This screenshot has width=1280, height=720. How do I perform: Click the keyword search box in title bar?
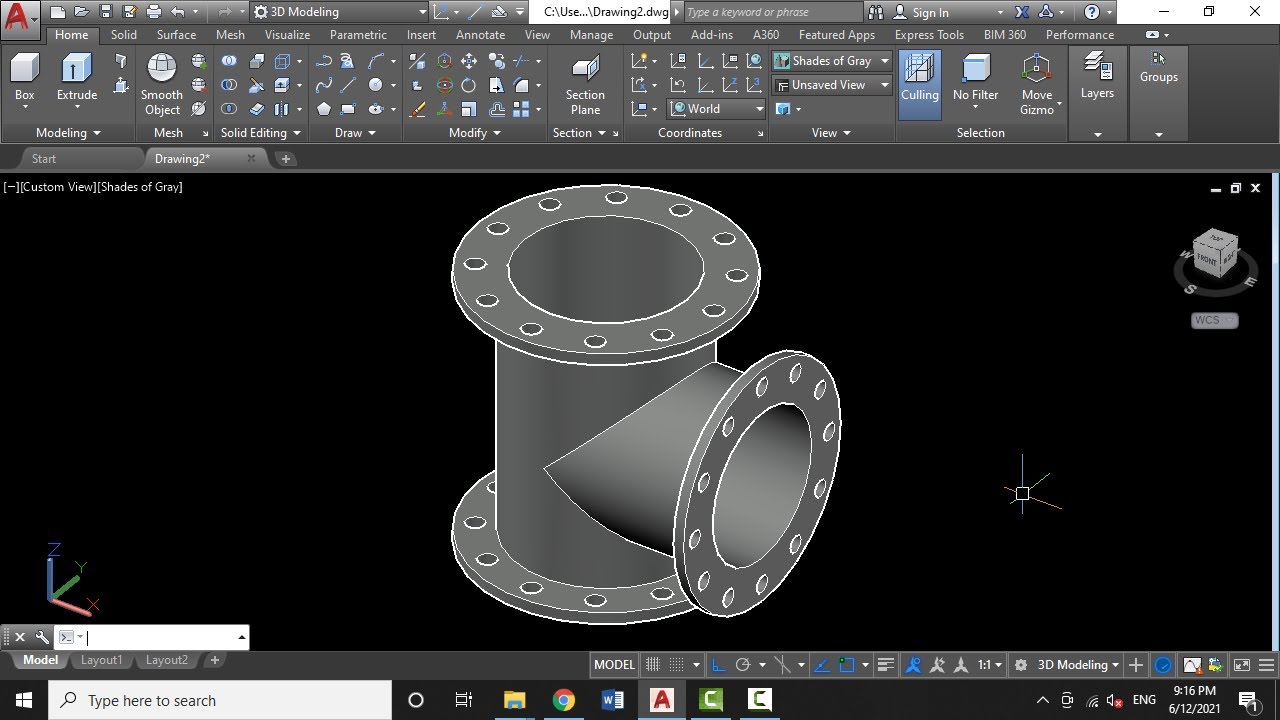point(772,12)
